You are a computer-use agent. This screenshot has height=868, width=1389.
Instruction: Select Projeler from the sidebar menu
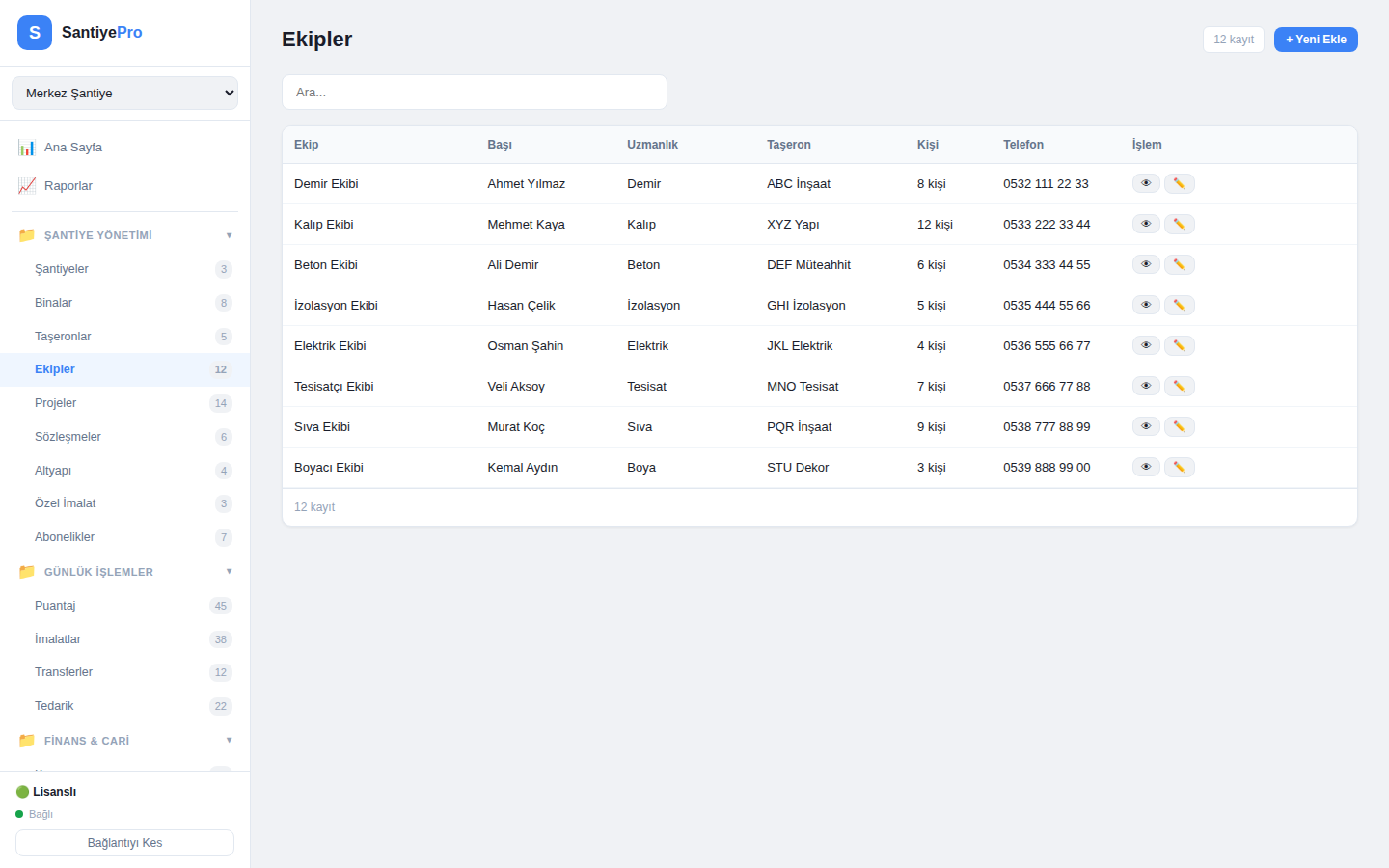coord(56,403)
